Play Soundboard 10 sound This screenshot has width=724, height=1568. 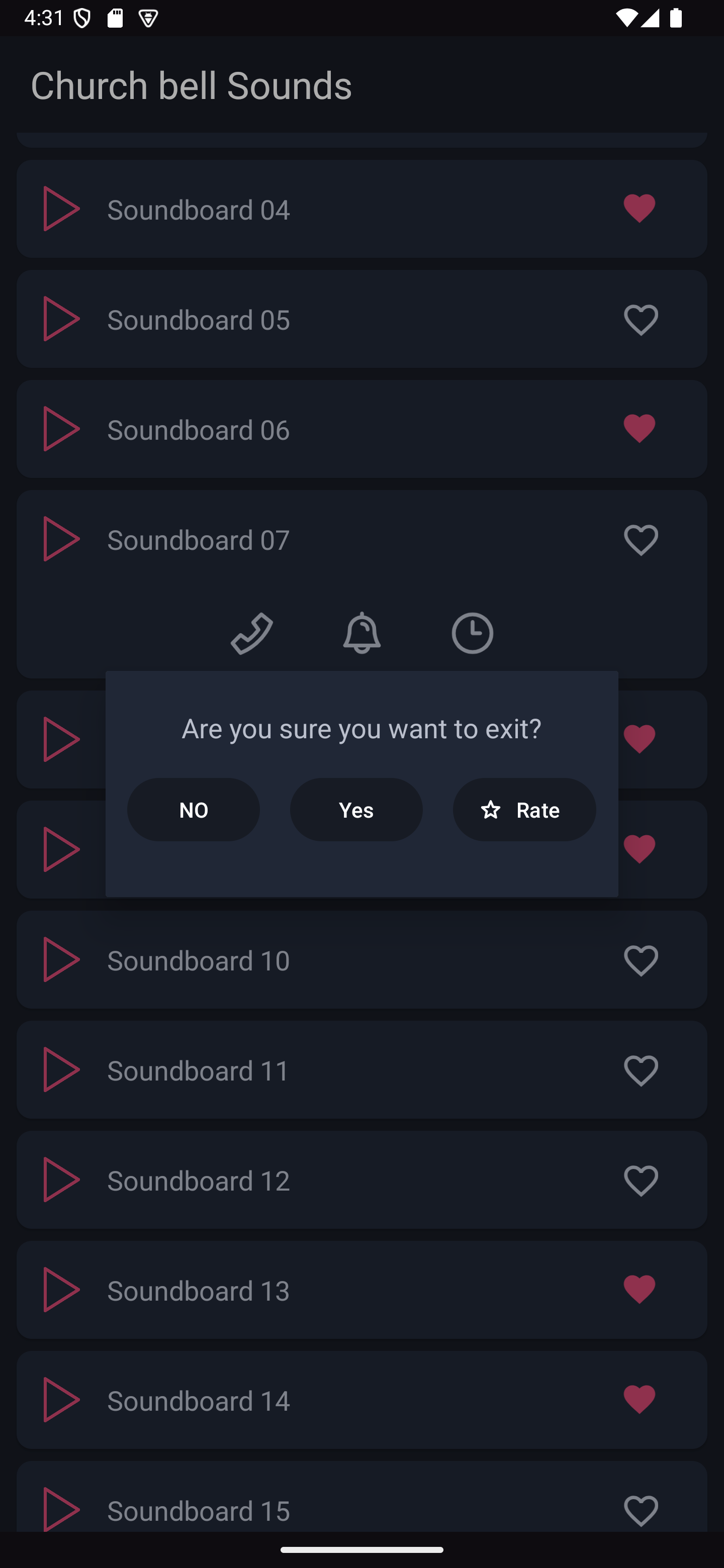[61, 960]
